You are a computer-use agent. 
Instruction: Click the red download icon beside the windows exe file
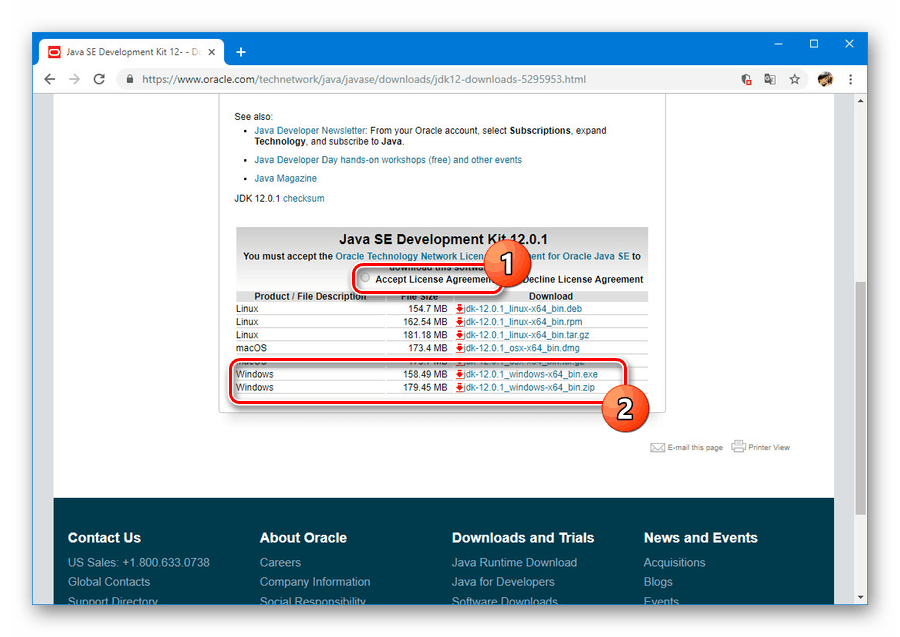tap(459, 374)
